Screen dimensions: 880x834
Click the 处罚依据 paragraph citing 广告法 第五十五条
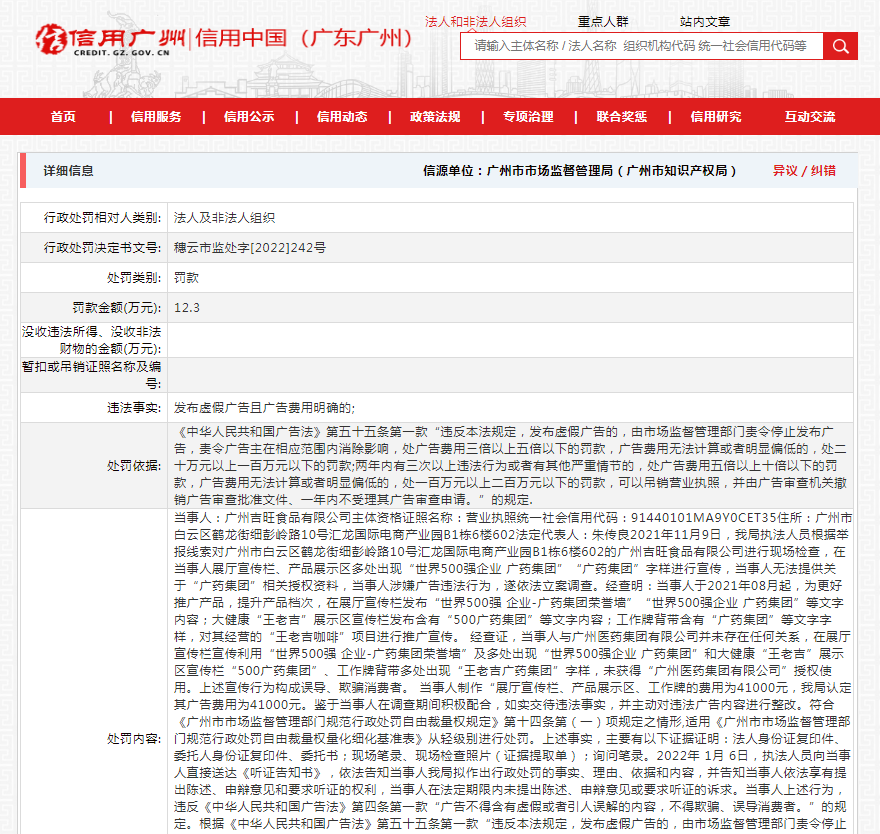point(510,466)
